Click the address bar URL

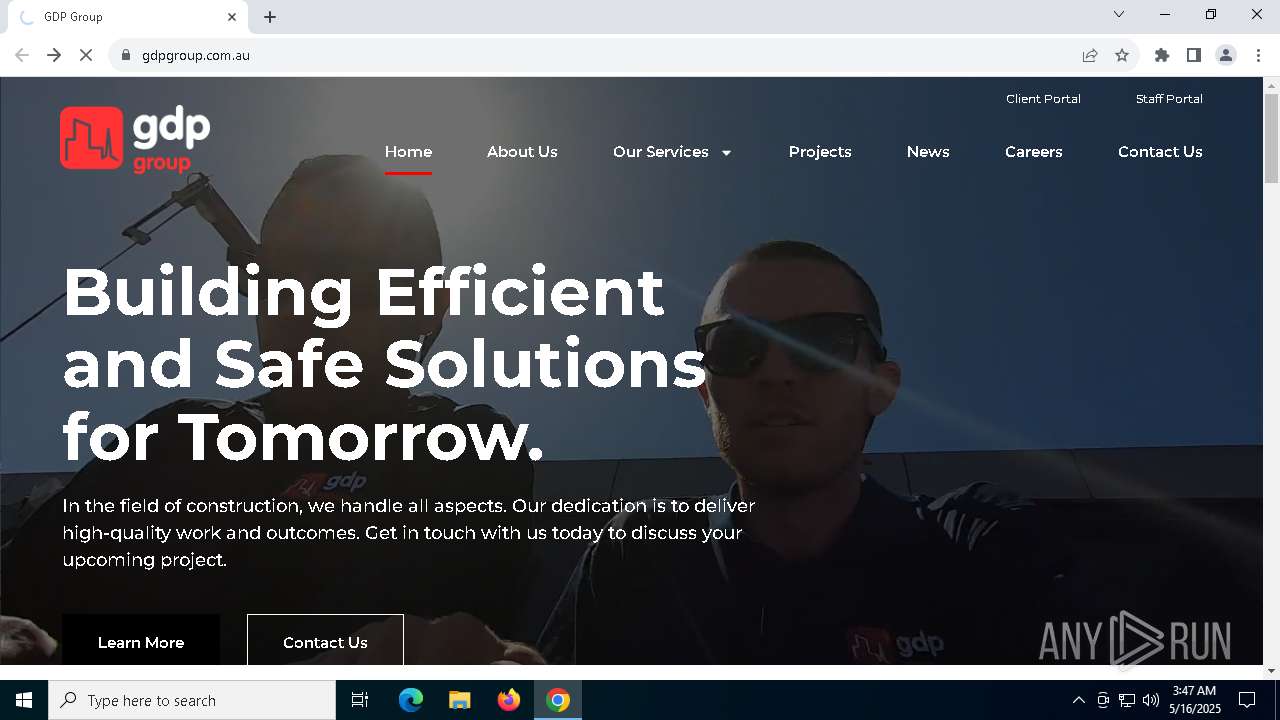click(196, 55)
